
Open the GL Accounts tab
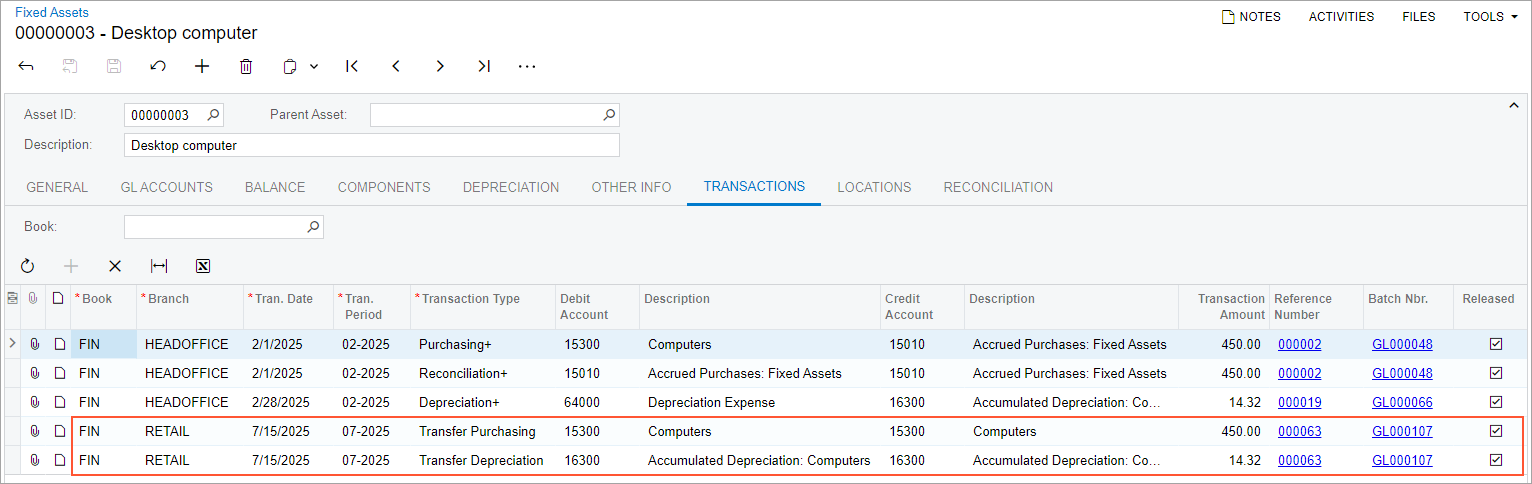coord(166,187)
